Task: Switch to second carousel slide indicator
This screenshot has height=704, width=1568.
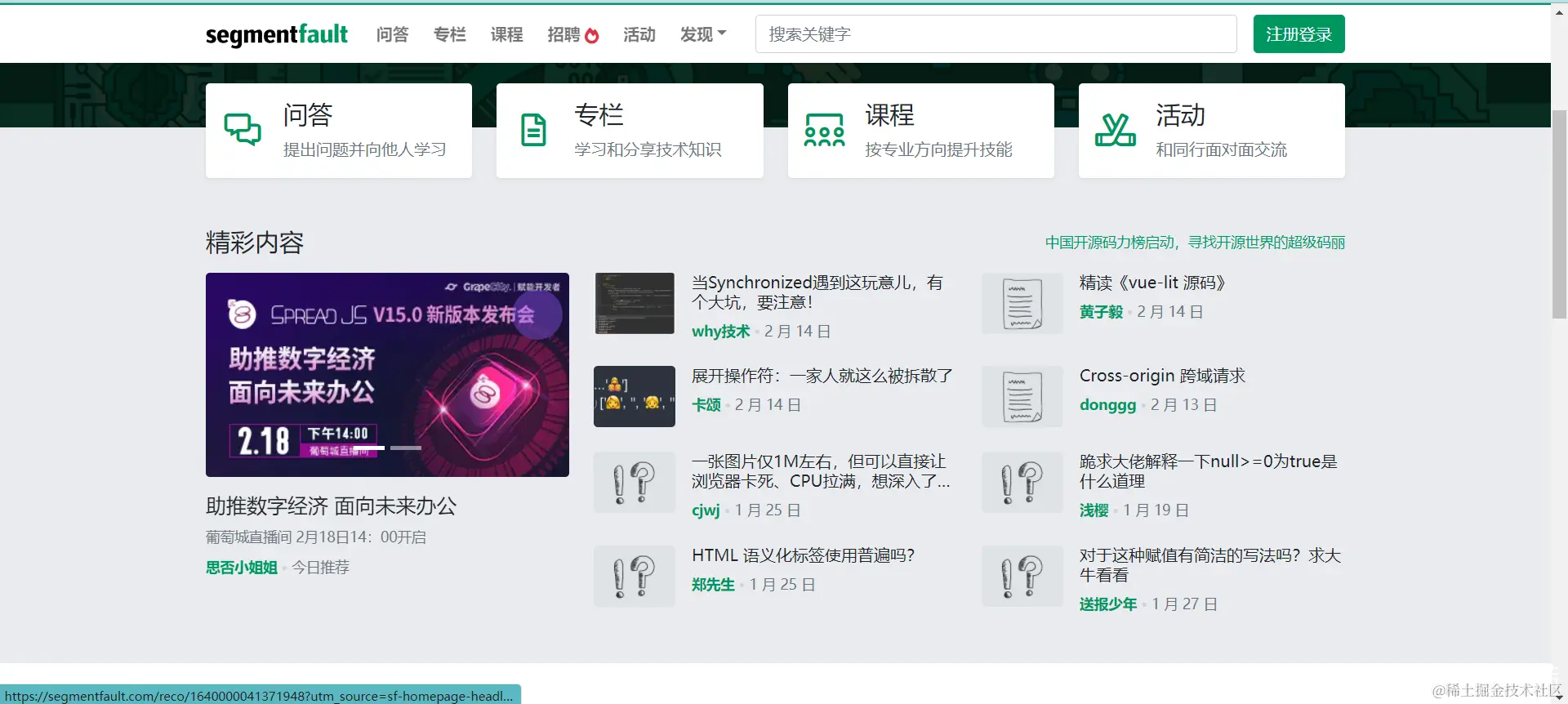Action: (x=406, y=448)
